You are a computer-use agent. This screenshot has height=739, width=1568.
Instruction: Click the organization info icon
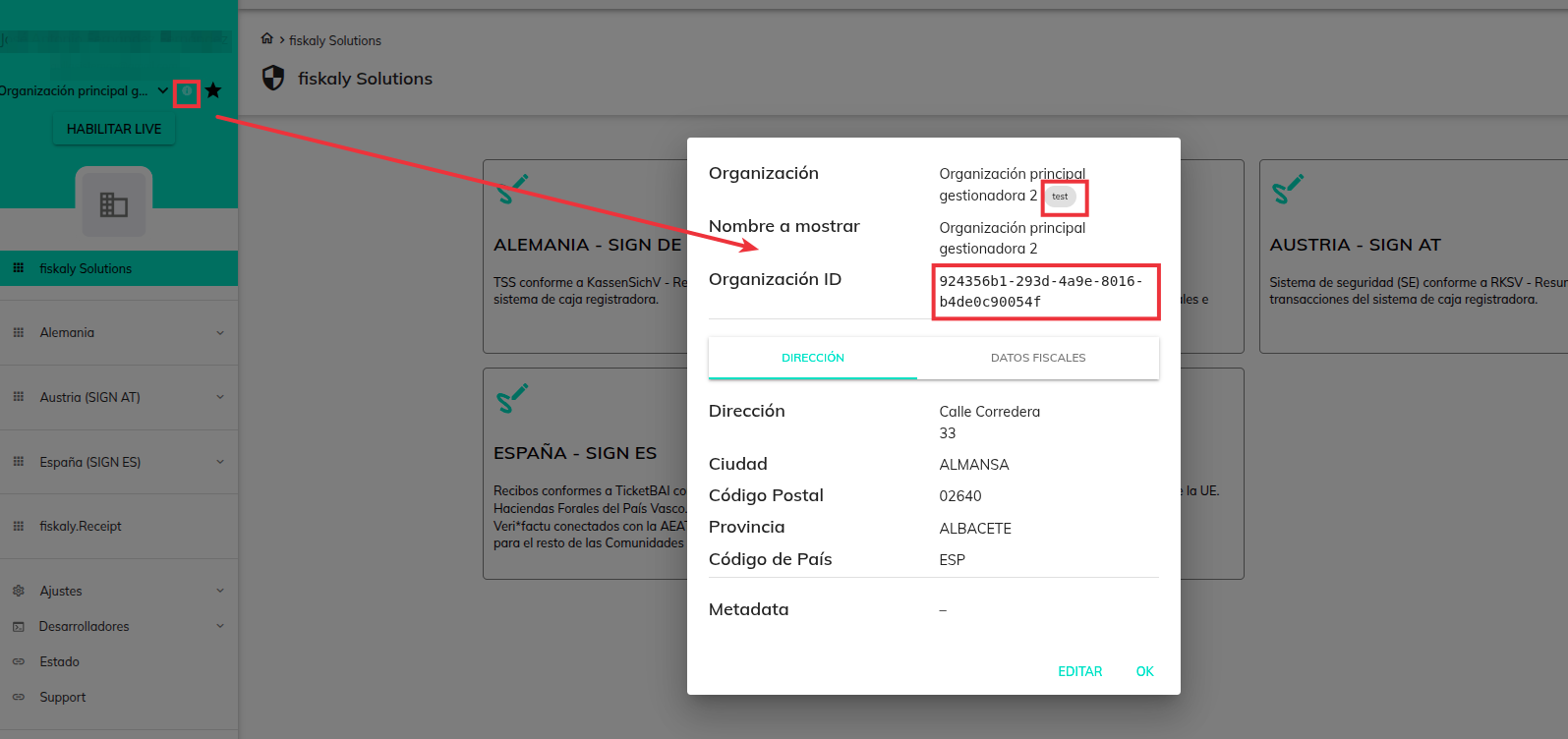pyautogui.click(x=187, y=91)
